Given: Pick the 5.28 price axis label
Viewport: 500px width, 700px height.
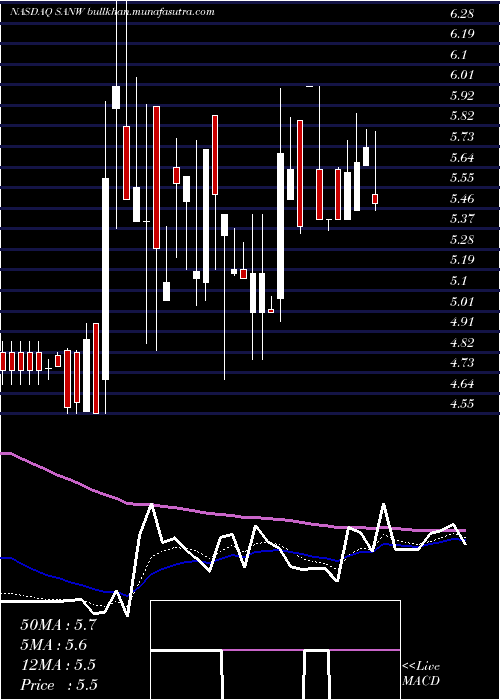Looking at the screenshot, I should pos(462,240).
